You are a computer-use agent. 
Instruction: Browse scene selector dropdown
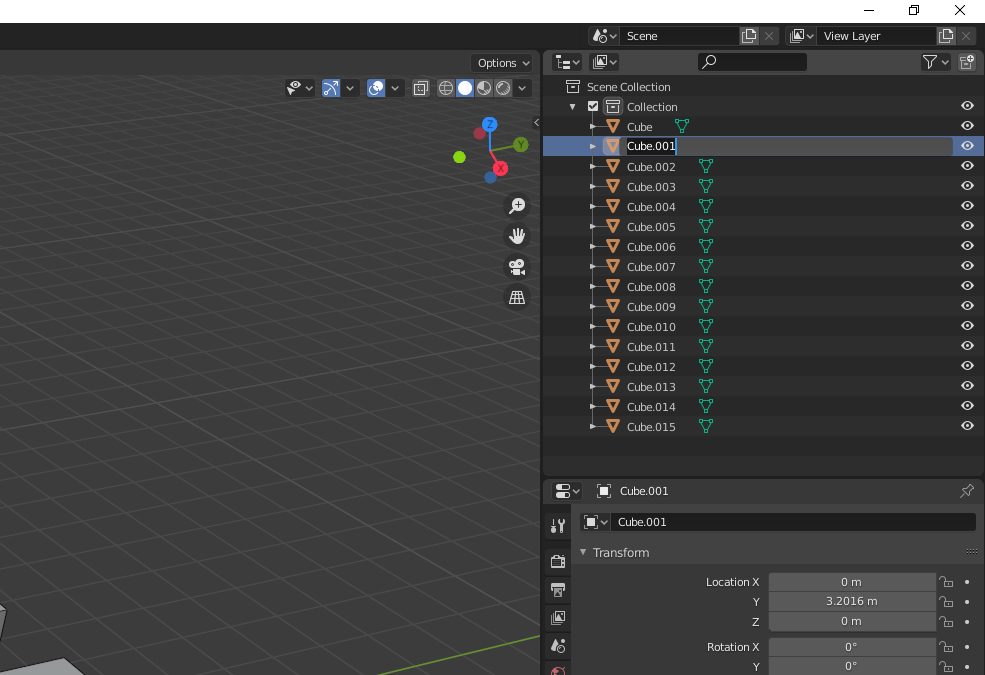point(604,36)
